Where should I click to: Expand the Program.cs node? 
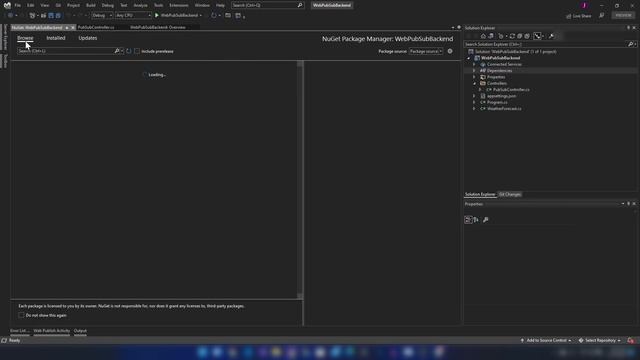pos(474,102)
